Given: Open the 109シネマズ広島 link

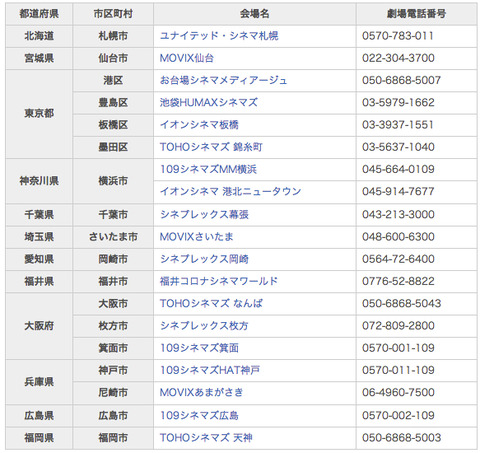Looking at the screenshot, I should click(199, 415).
